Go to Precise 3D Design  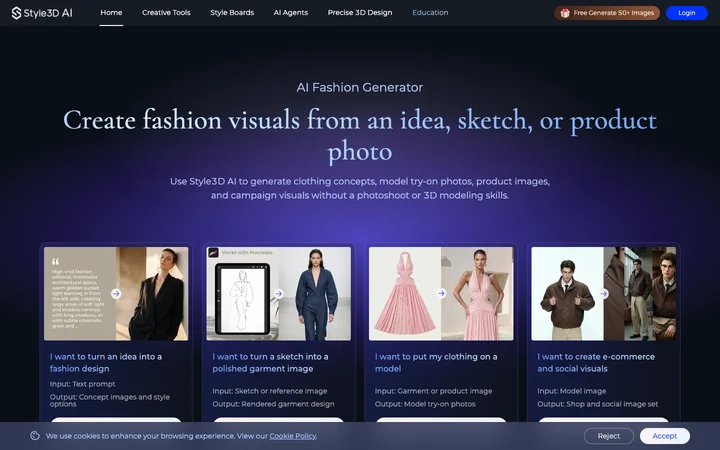pyautogui.click(x=360, y=13)
